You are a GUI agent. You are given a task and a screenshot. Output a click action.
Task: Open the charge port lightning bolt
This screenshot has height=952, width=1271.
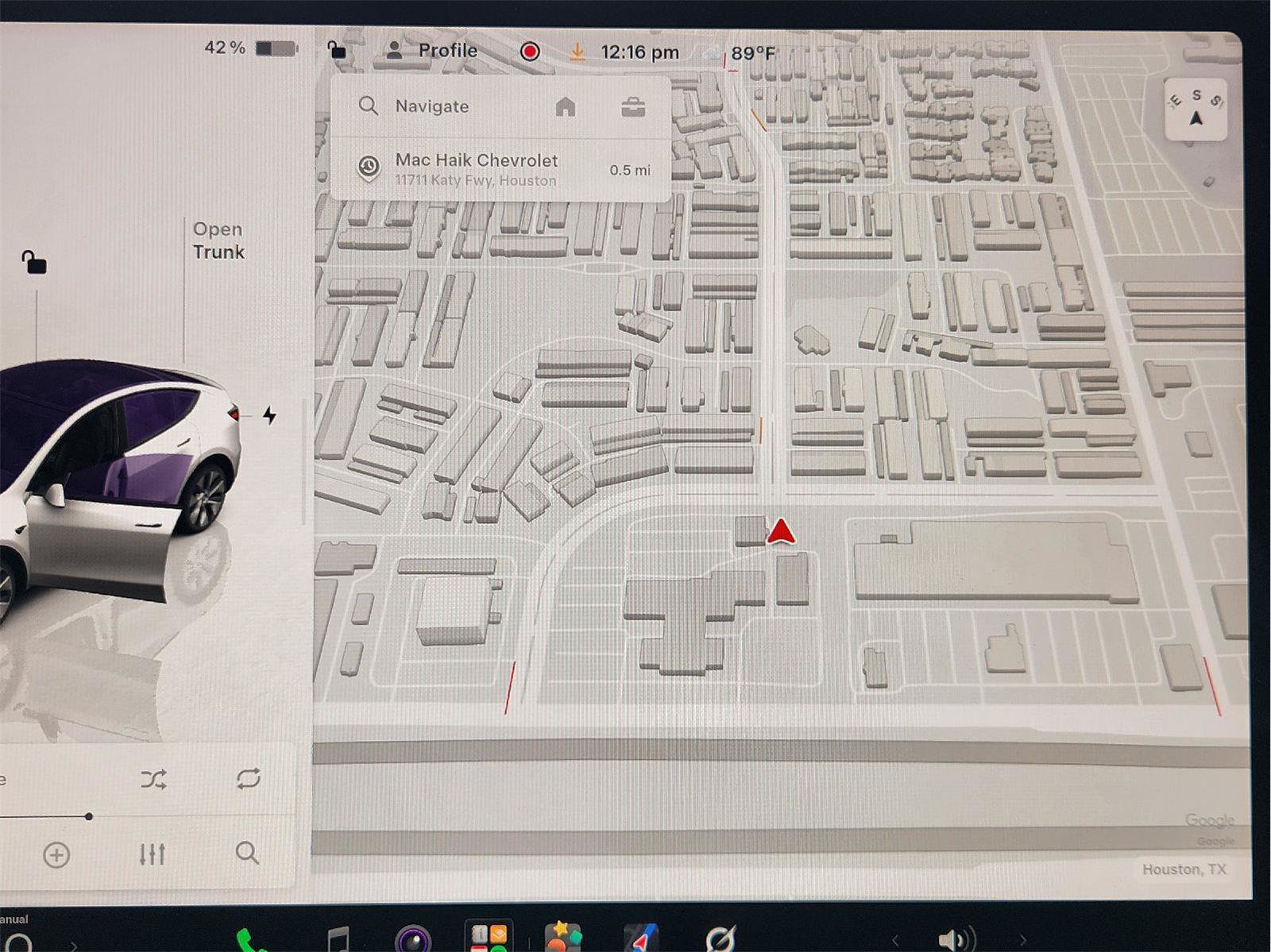[269, 414]
